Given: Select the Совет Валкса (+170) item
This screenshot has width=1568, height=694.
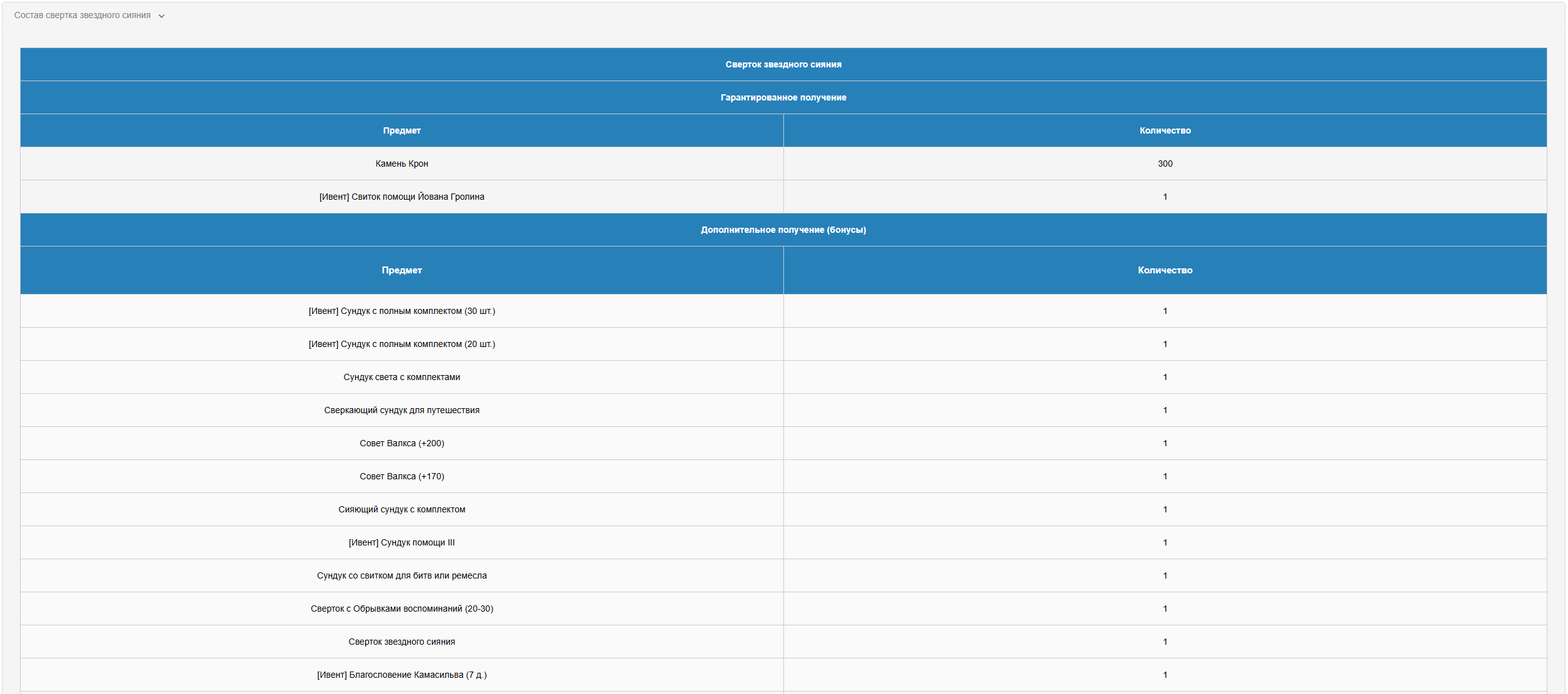Looking at the screenshot, I should point(401,476).
